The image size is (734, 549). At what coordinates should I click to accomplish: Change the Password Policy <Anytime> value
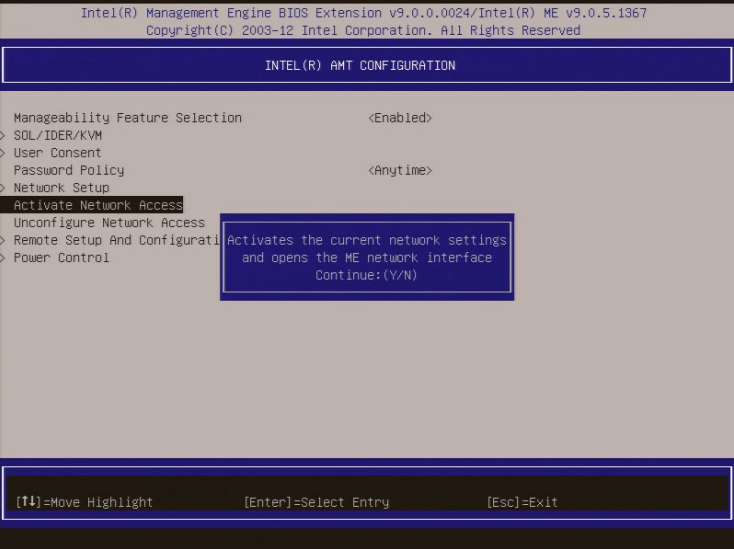click(x=400, y=171)
